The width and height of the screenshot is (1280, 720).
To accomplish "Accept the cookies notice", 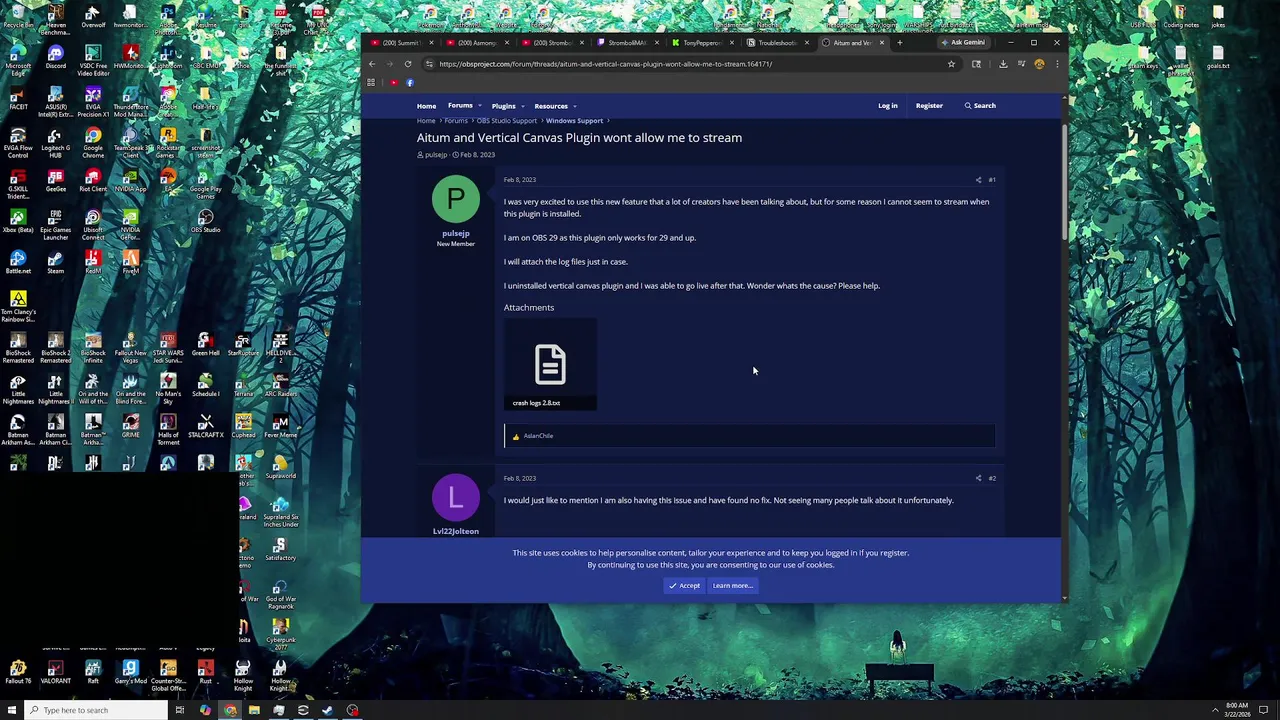I will pos(685,586).
